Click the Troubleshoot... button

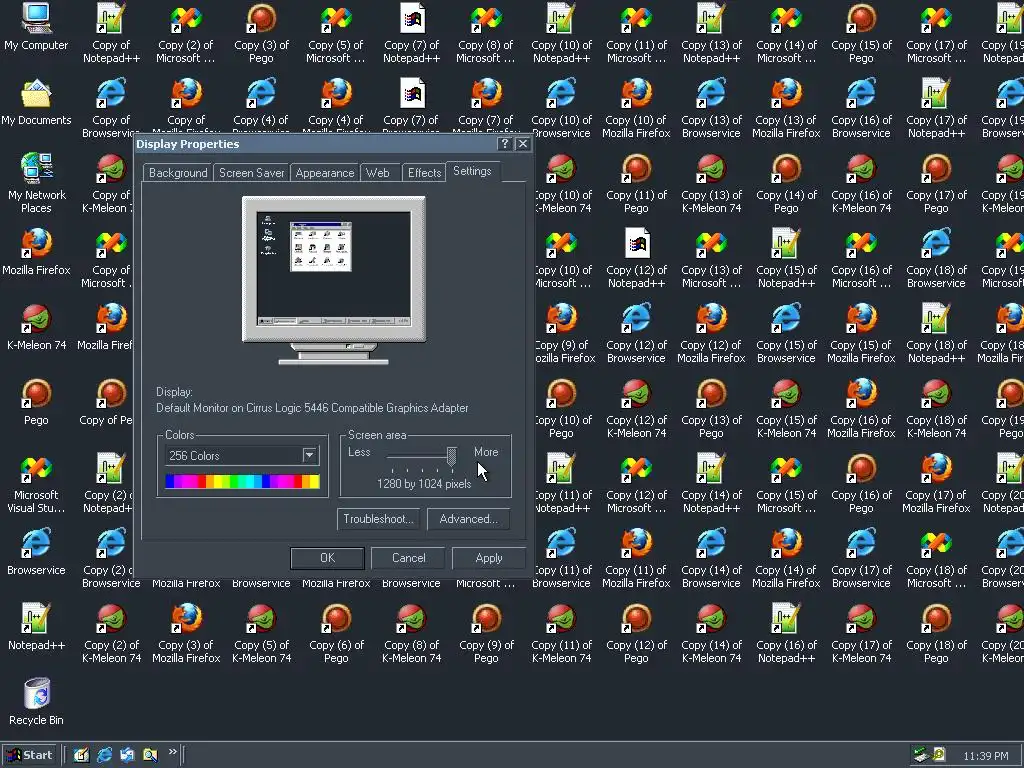click(x=379, y=519)
